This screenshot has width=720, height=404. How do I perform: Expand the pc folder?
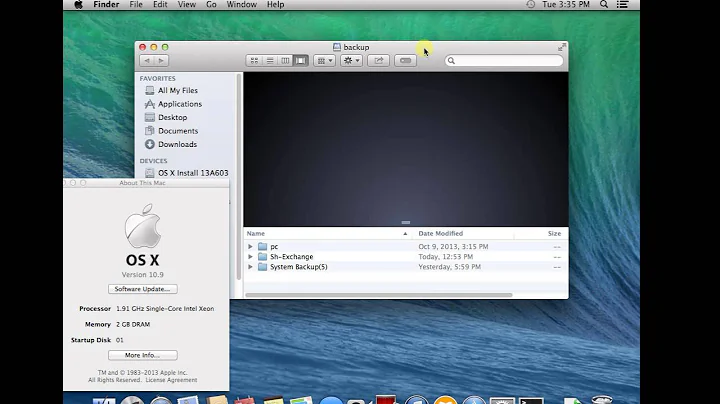click(x=250, y=247)
